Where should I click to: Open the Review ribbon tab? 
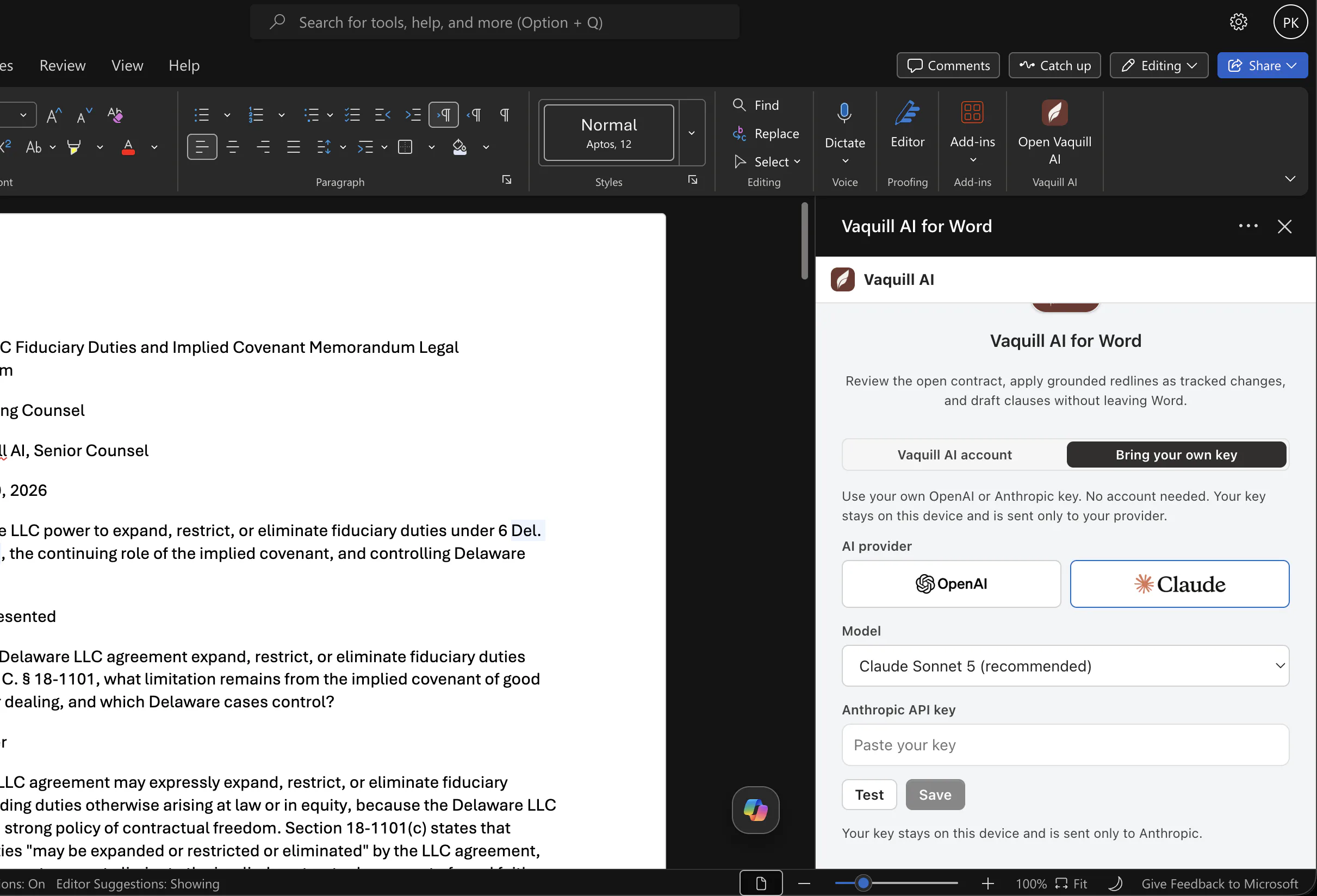coord(63,65)
